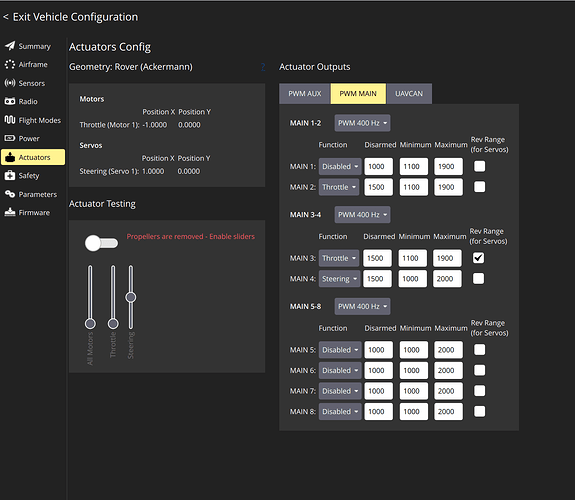Click the Sensors signal icon

pos(10,83)
